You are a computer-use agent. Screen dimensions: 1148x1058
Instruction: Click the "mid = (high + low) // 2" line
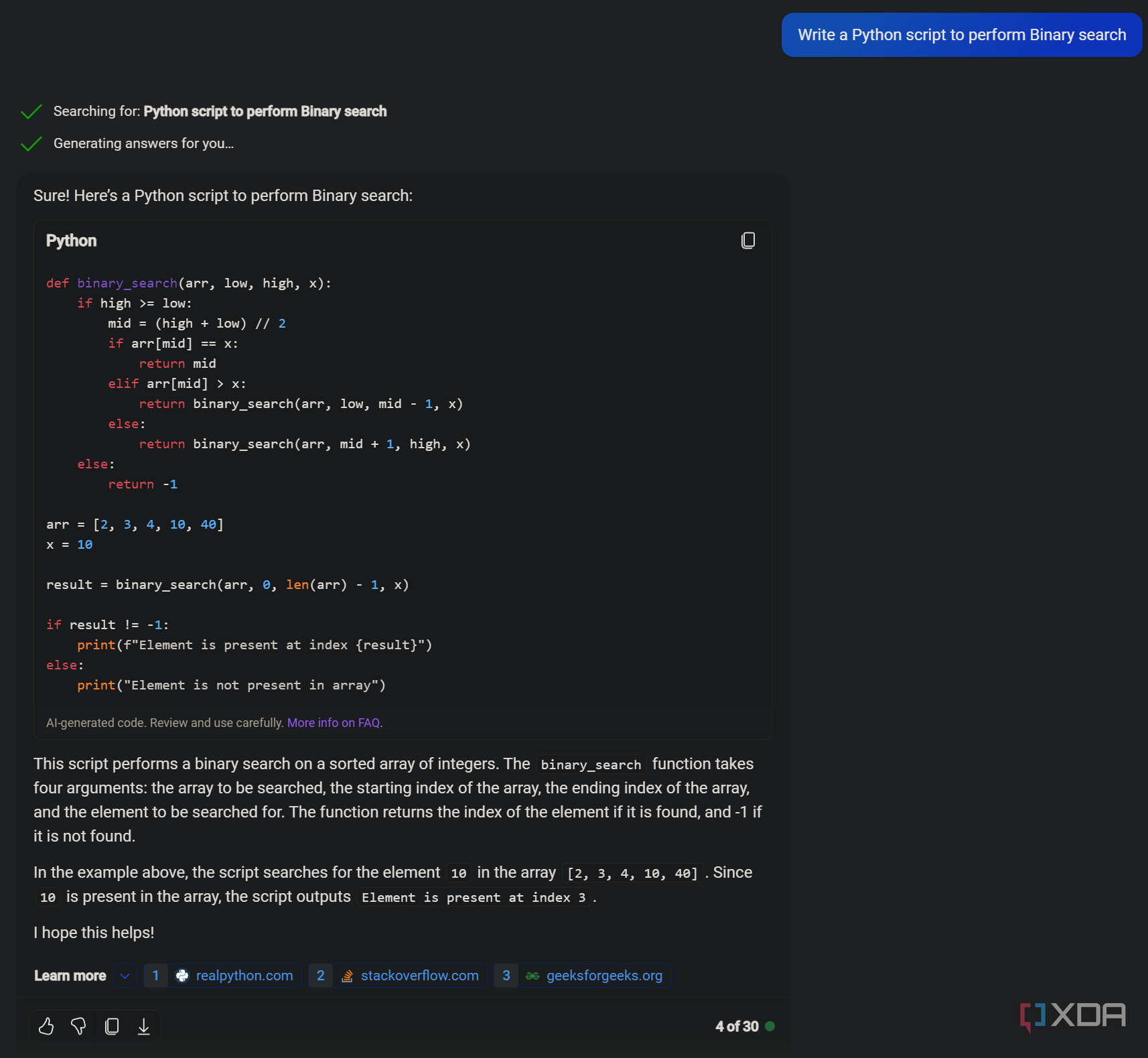pos(197,324)
